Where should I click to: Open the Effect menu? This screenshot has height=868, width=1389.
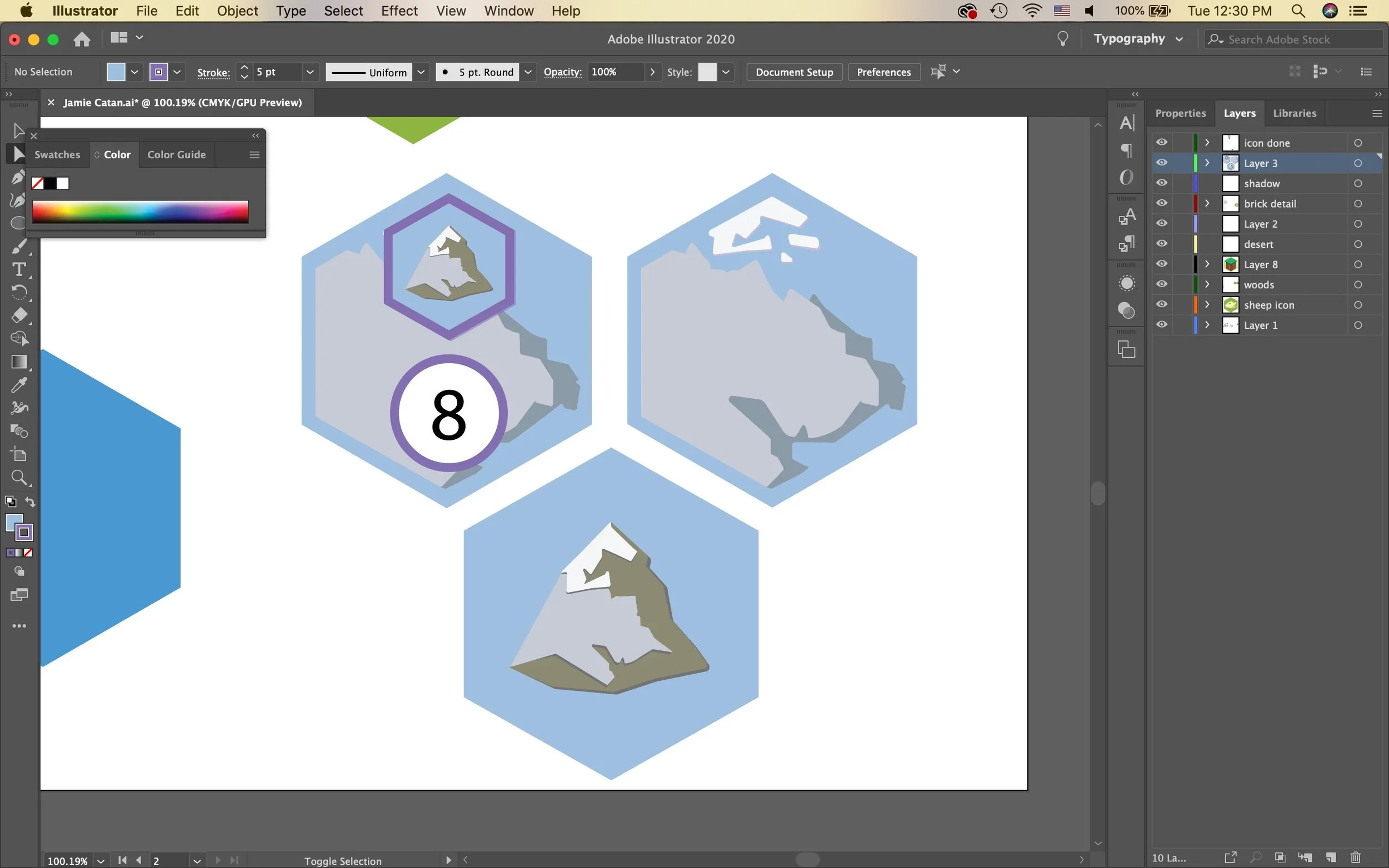(x=399, y=11)
